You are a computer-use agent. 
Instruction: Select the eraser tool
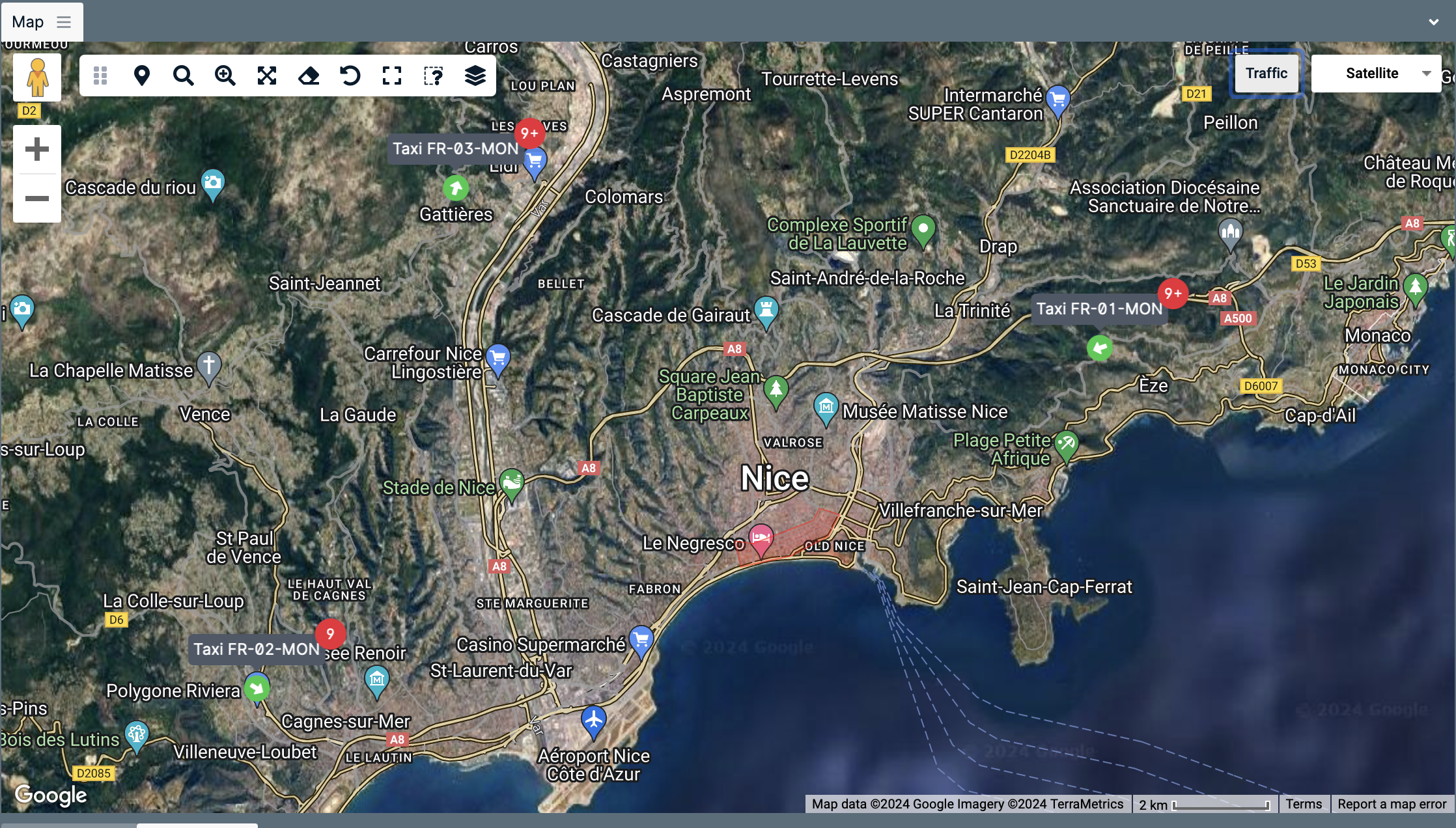309,76
